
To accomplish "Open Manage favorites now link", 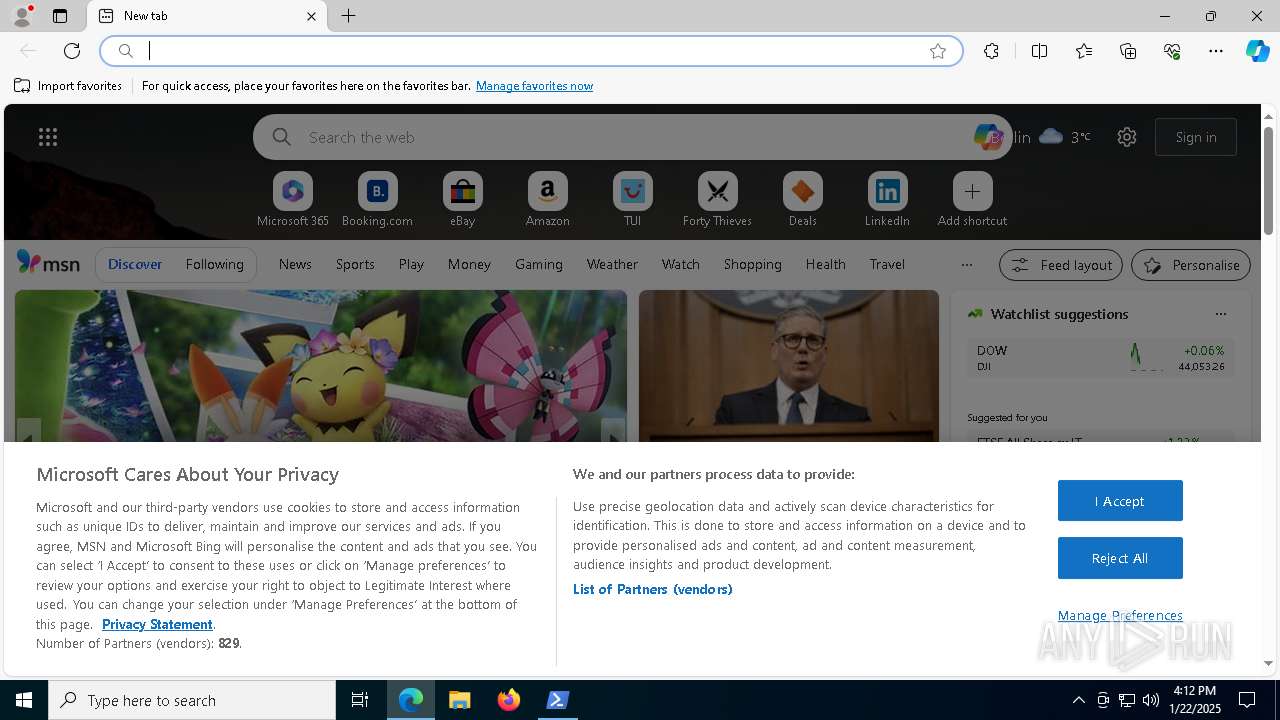I will pos(534,86).
